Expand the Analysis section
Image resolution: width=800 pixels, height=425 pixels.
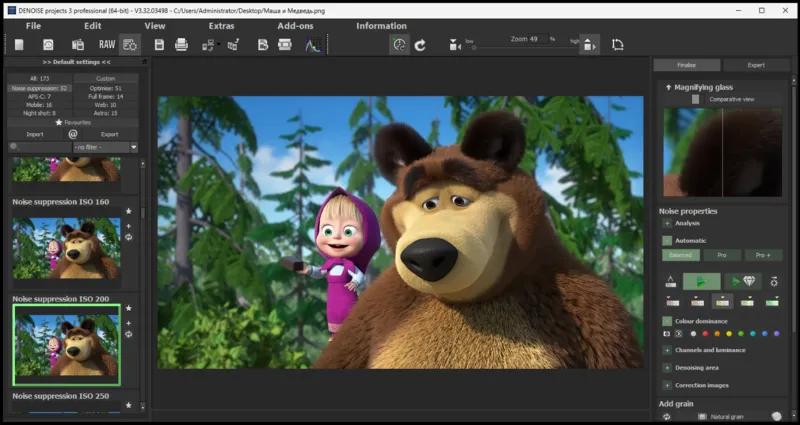pos(667,223)
